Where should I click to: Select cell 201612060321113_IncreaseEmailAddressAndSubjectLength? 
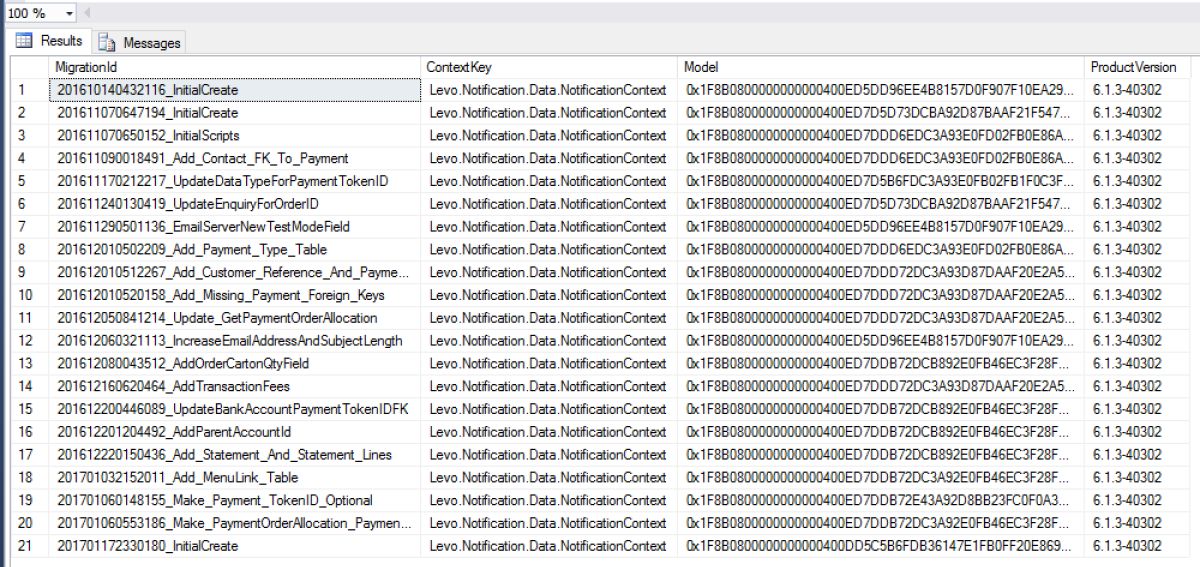tap(236, 341)
